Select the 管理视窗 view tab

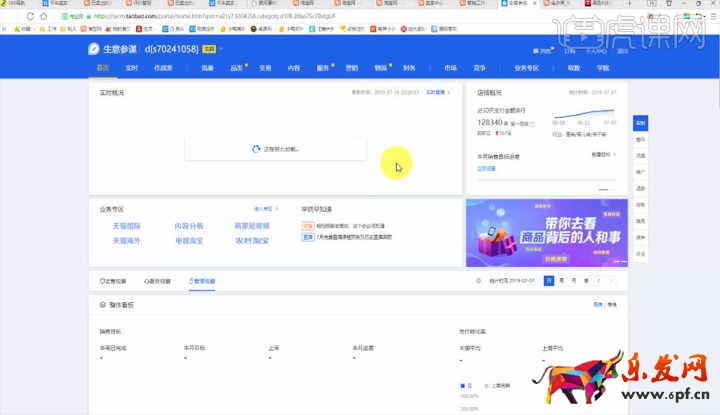[201, 281]
